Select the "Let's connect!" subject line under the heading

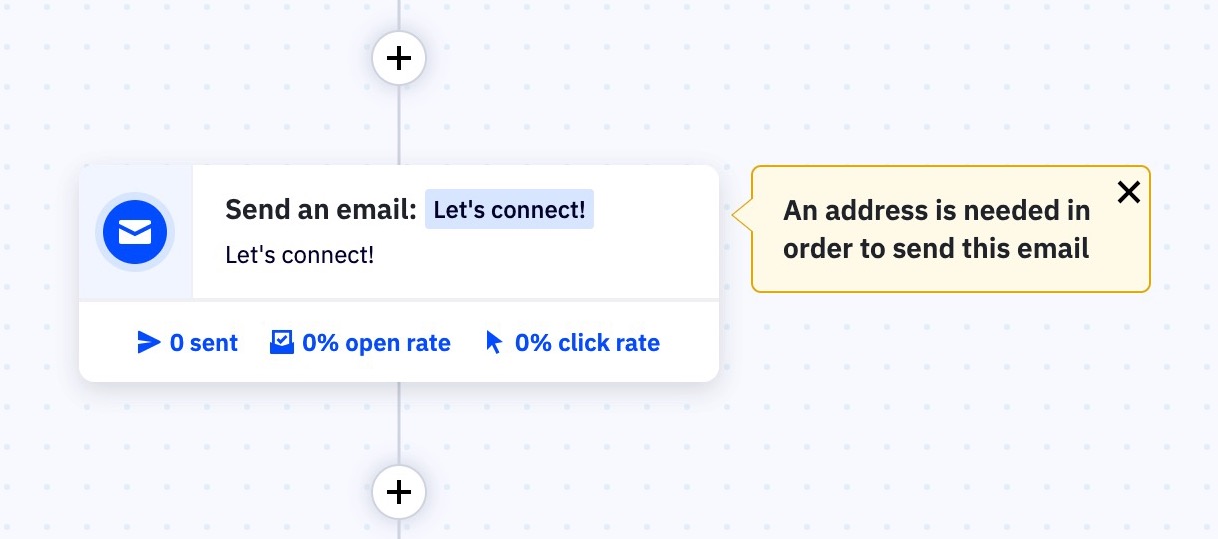(x=300, y=255)
